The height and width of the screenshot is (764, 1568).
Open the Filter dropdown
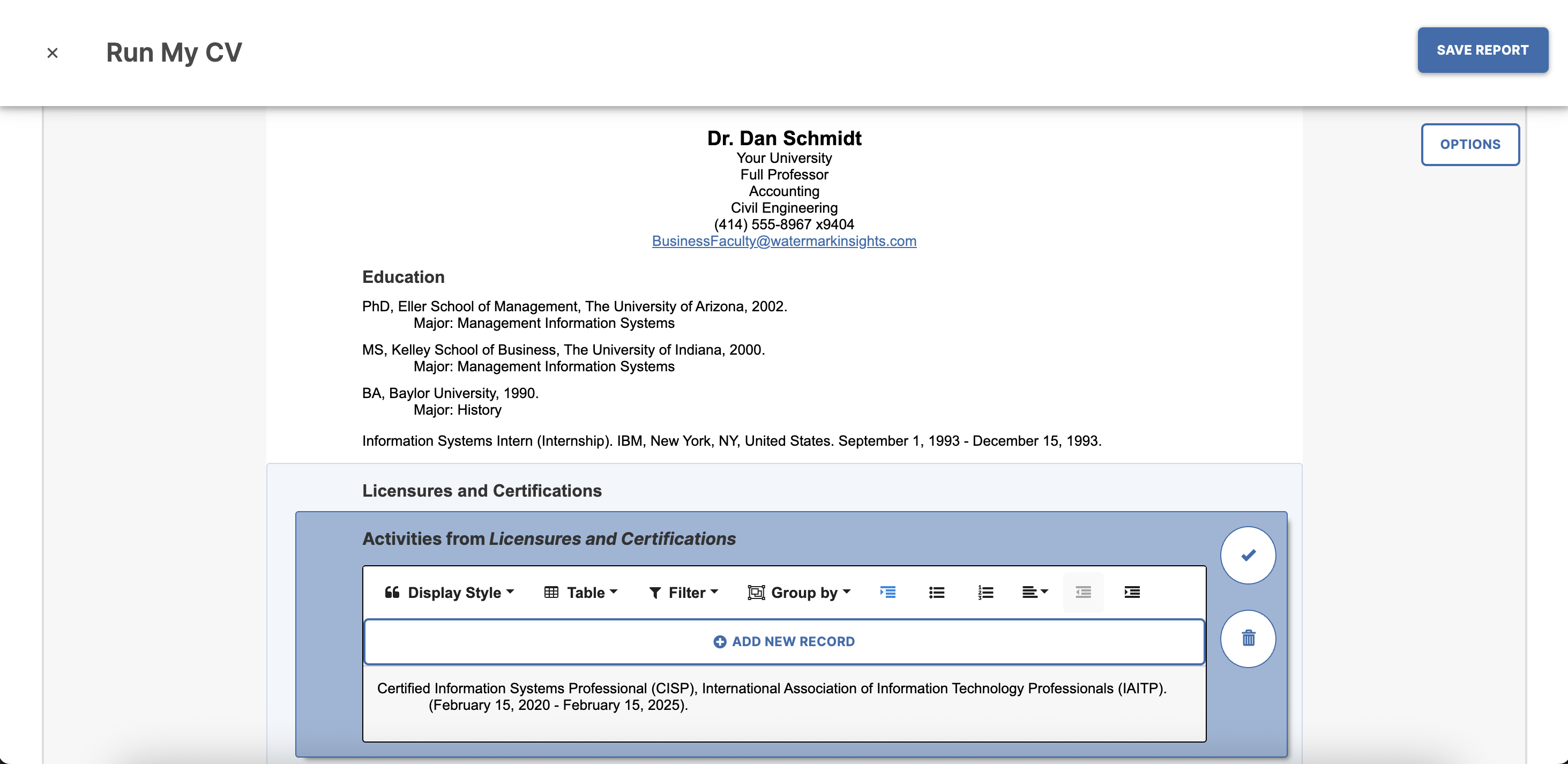click(x=684, y=593)
